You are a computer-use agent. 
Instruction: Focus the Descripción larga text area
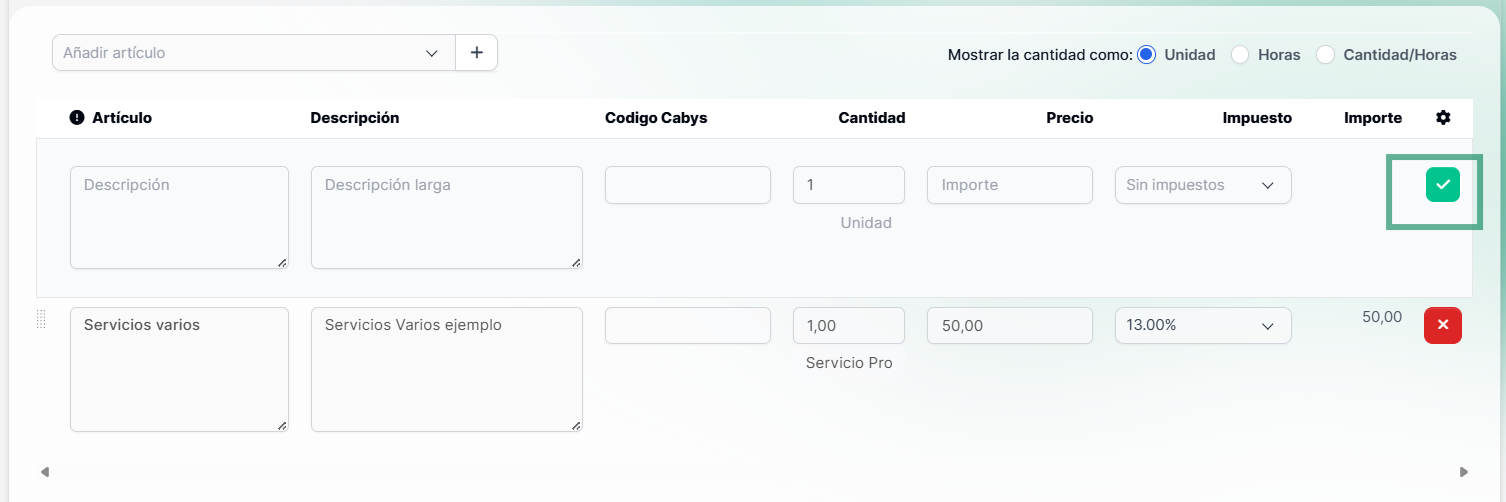pos(447,217)
